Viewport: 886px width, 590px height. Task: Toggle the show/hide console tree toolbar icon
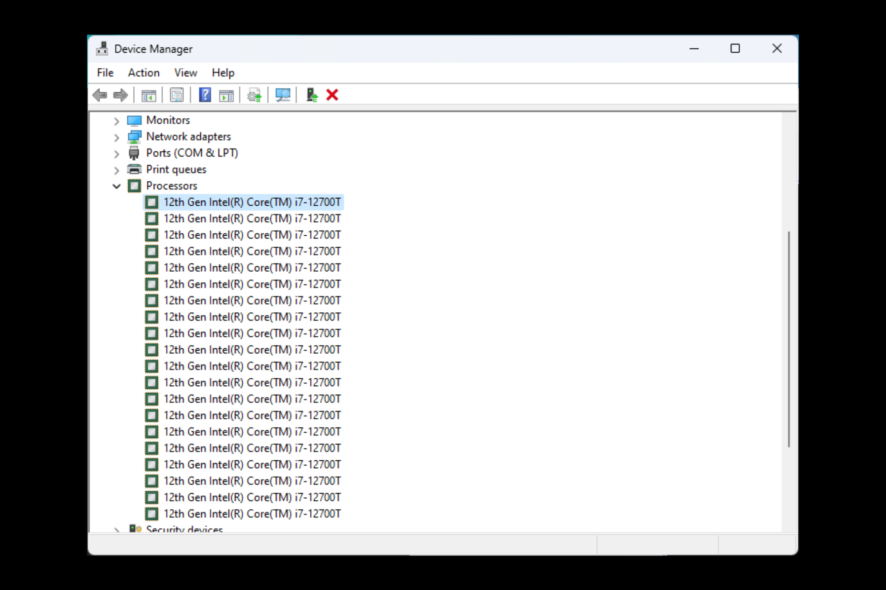(x=149, y=95)
